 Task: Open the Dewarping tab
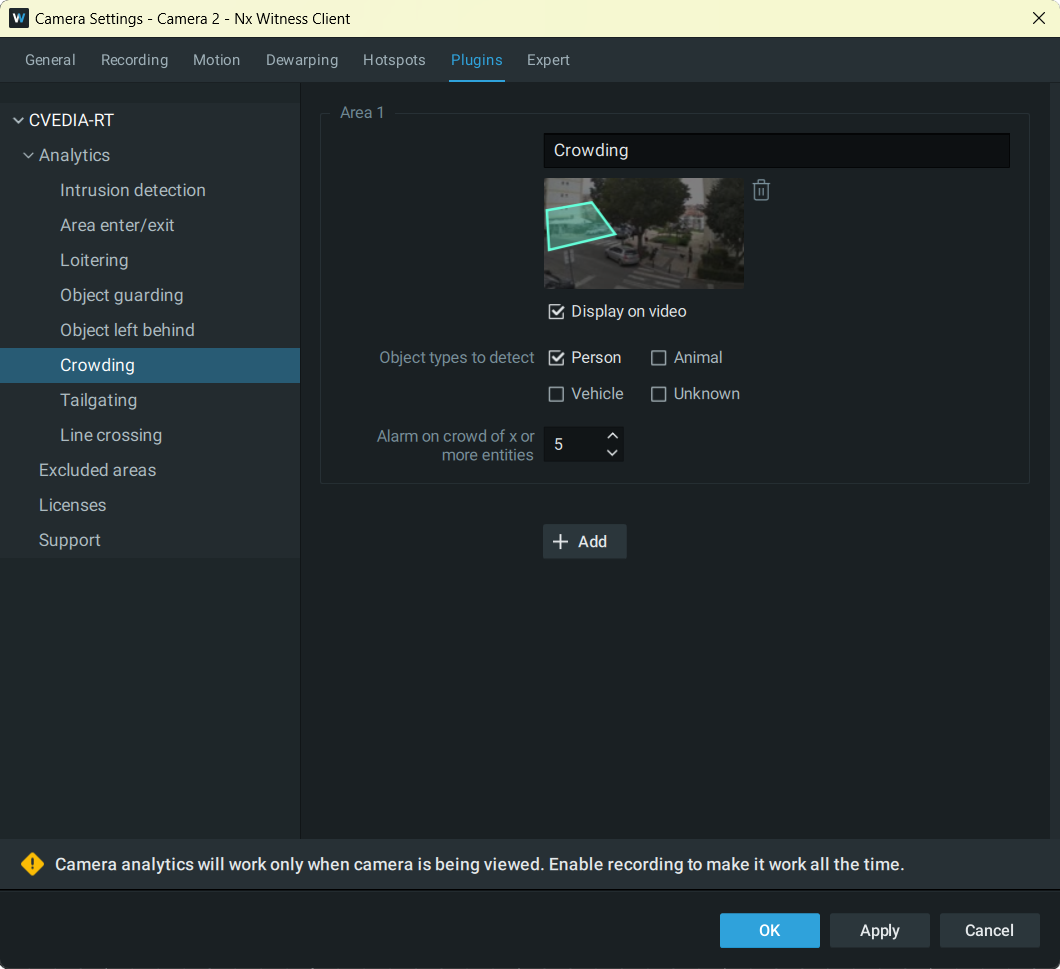click(302, 60)
